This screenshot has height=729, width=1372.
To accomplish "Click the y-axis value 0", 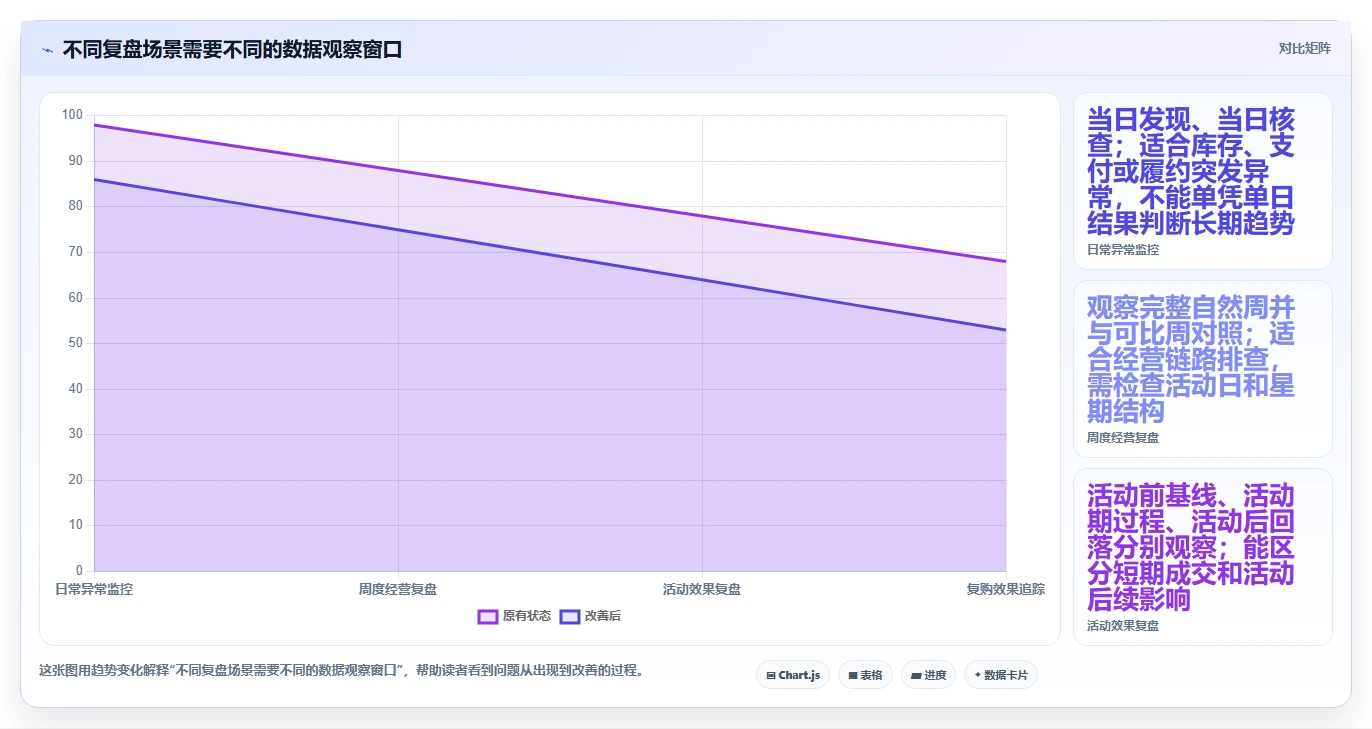I will (80, 571).
